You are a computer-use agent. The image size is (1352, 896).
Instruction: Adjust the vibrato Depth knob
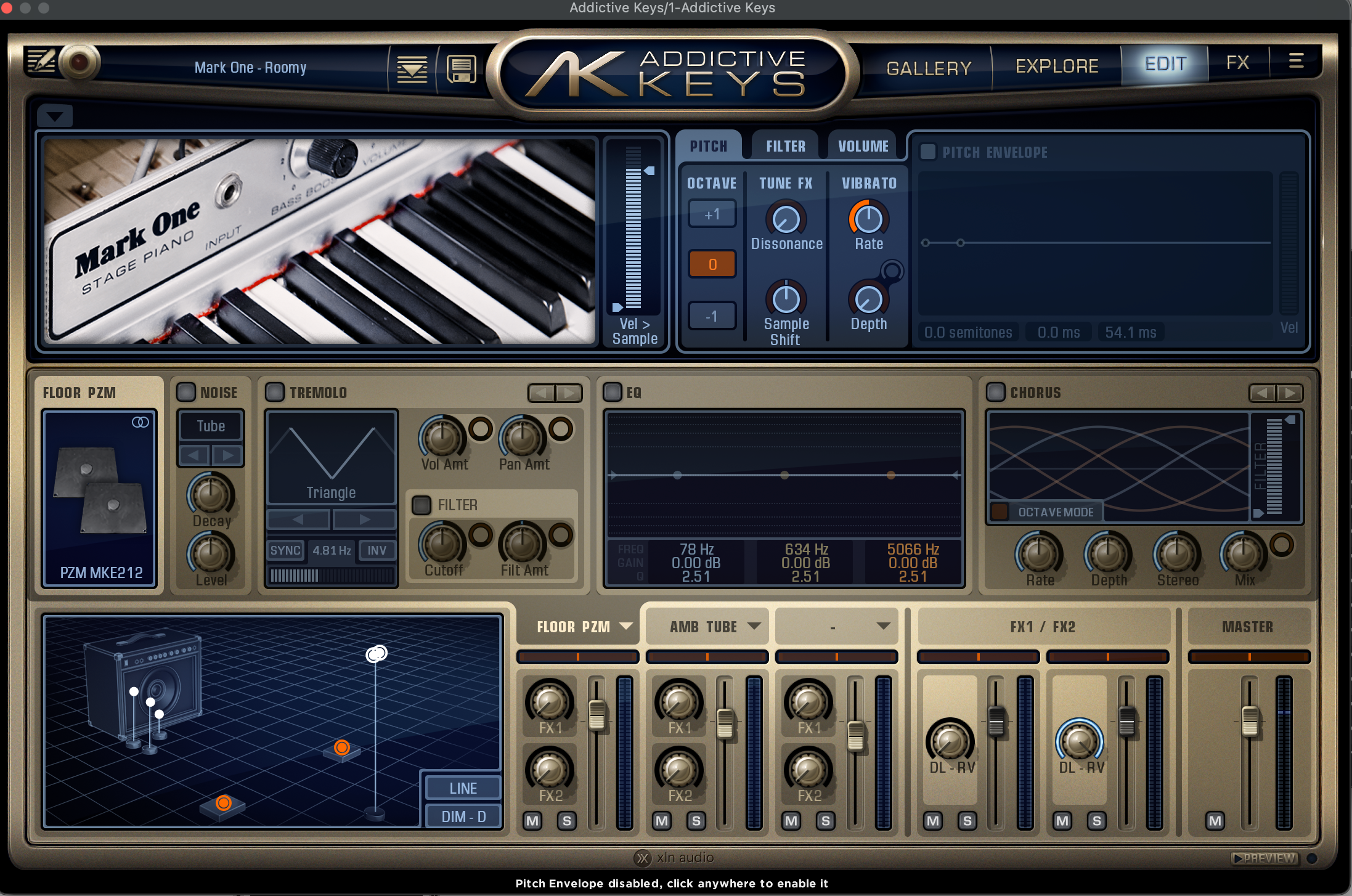(x=869, y=299)
